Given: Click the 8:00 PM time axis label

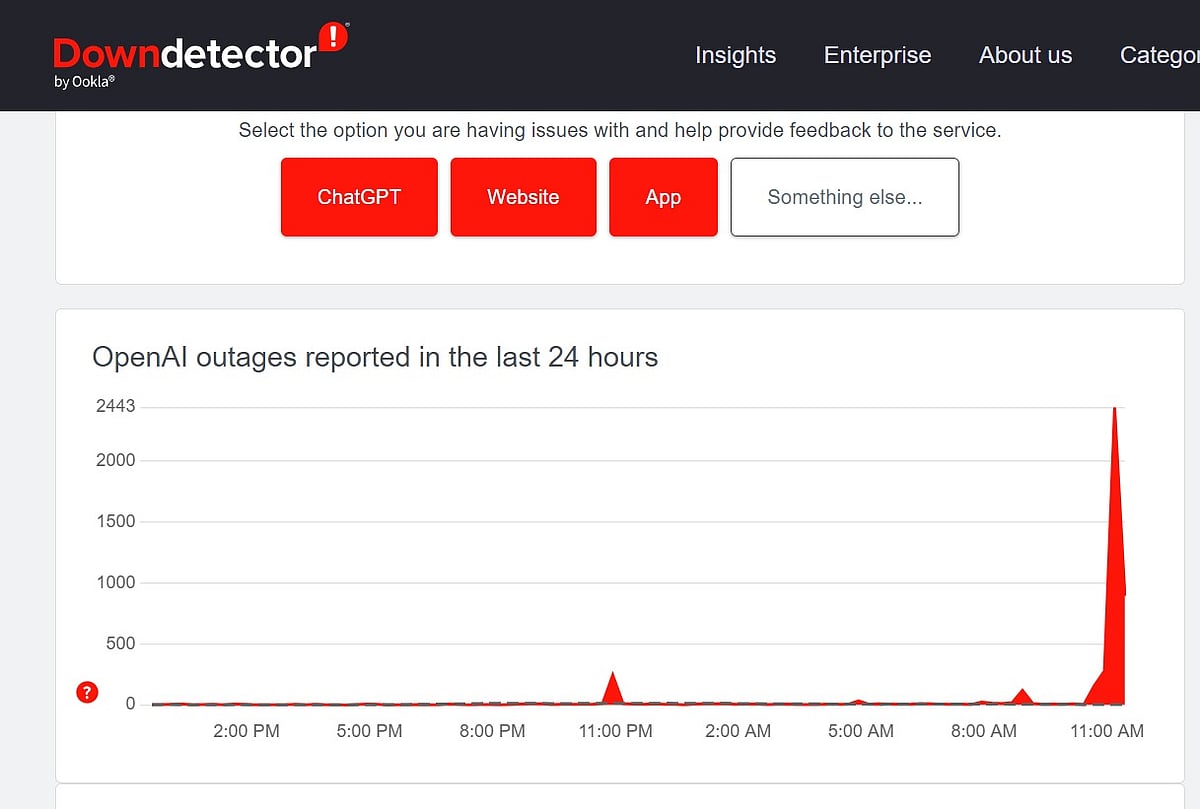Looking at the screenshot, I should click(x=492, y=731).
